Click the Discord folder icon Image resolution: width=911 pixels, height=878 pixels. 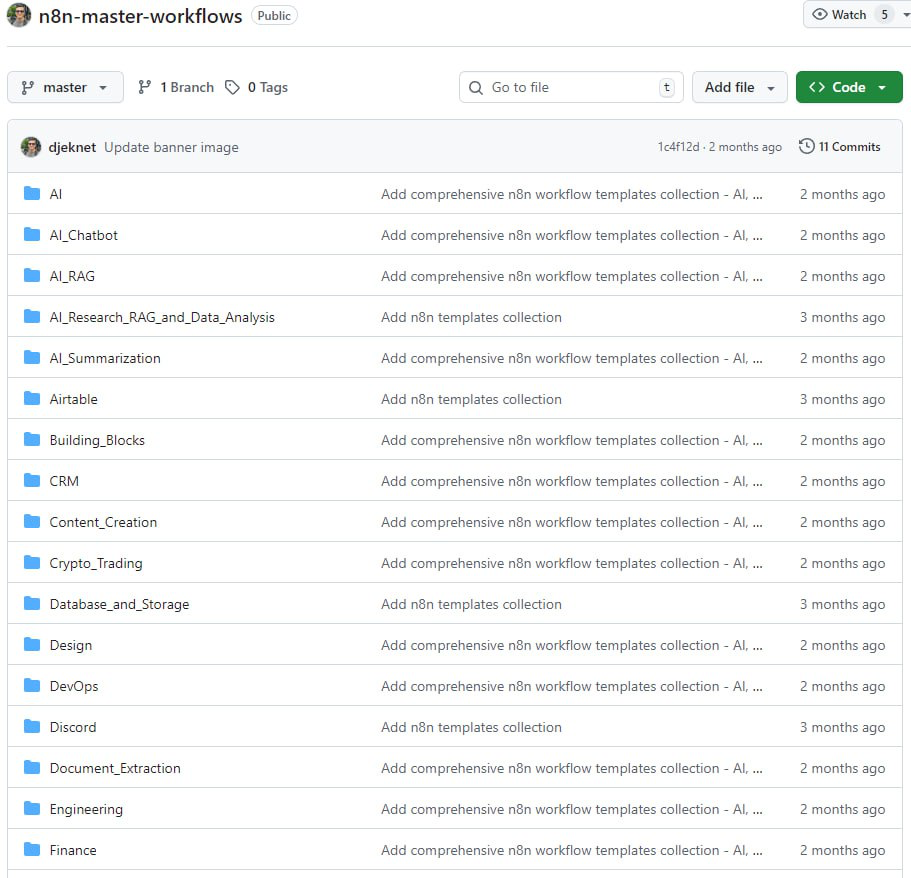coord(32,726)
